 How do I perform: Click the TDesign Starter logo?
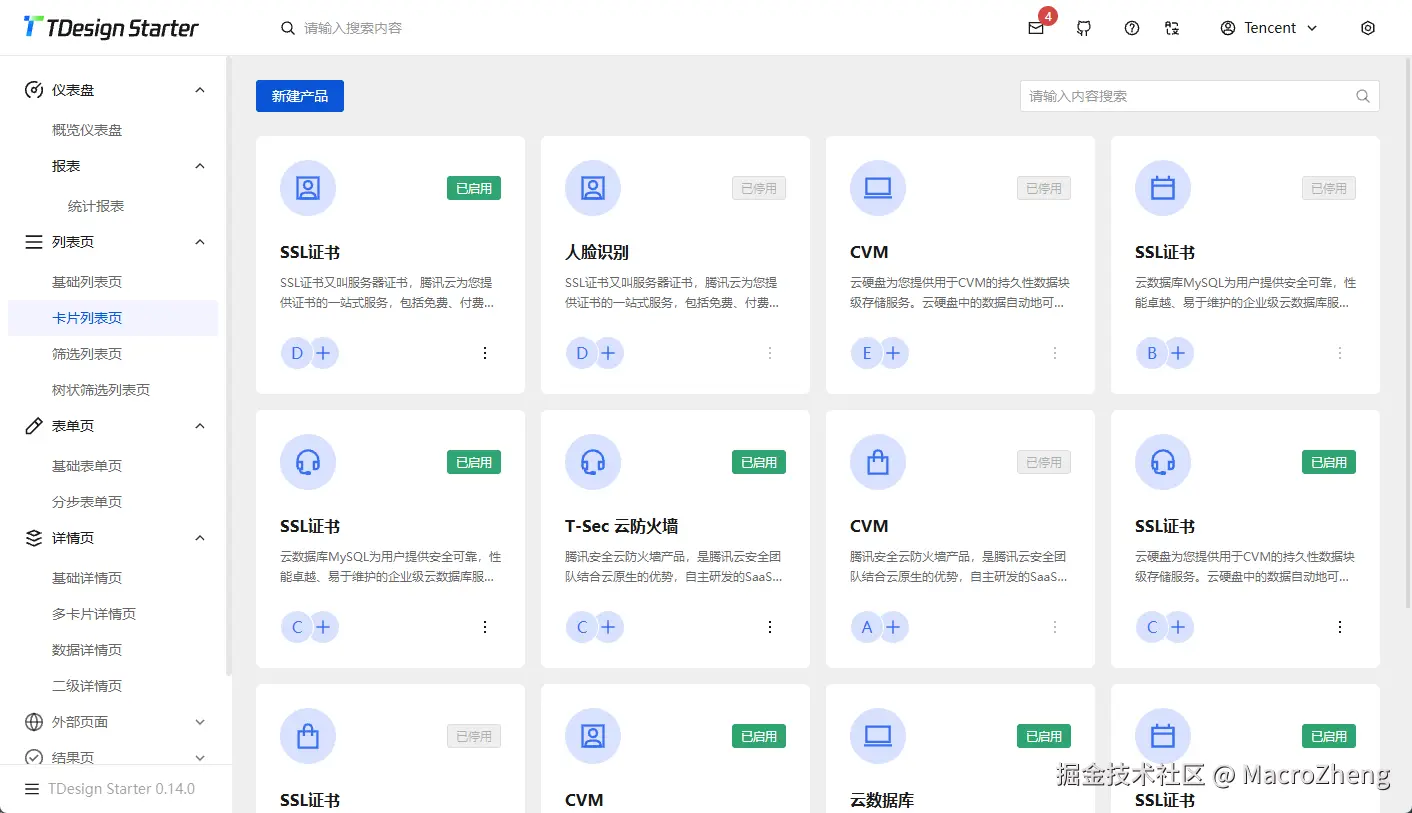(111, 28)
